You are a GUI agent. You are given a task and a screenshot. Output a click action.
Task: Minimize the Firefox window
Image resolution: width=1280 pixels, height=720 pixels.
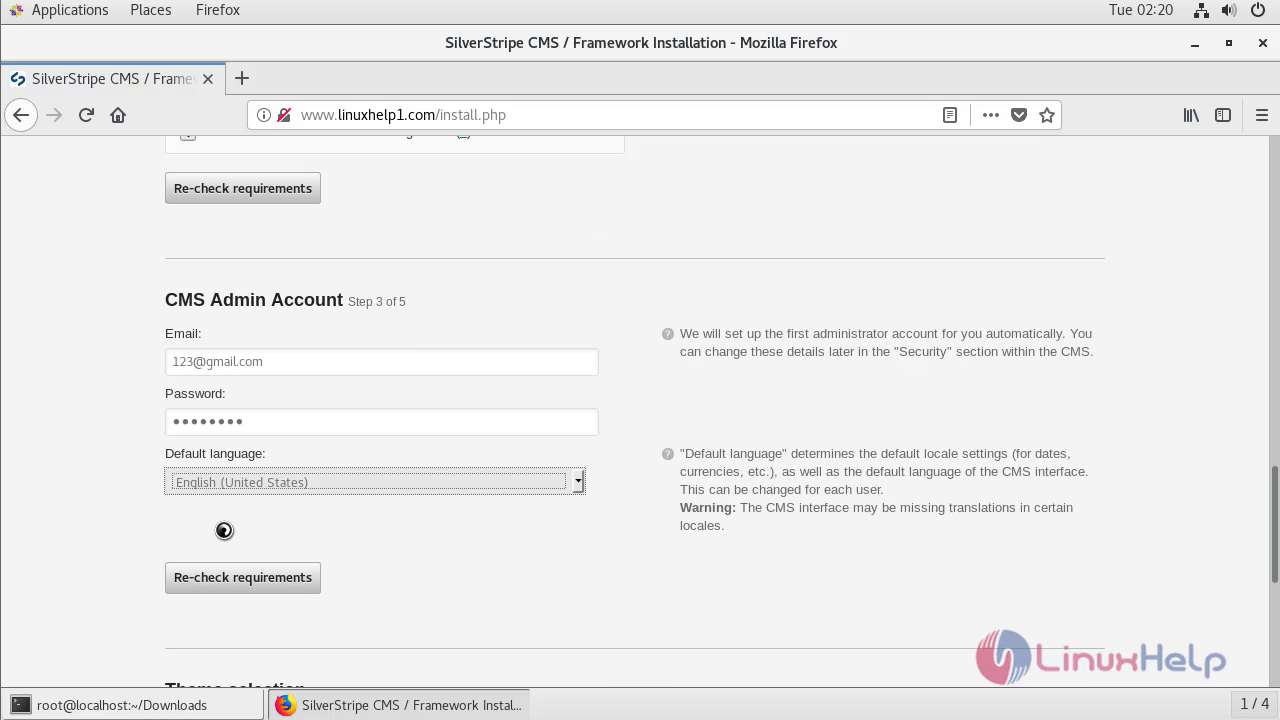coord(1195,43)
